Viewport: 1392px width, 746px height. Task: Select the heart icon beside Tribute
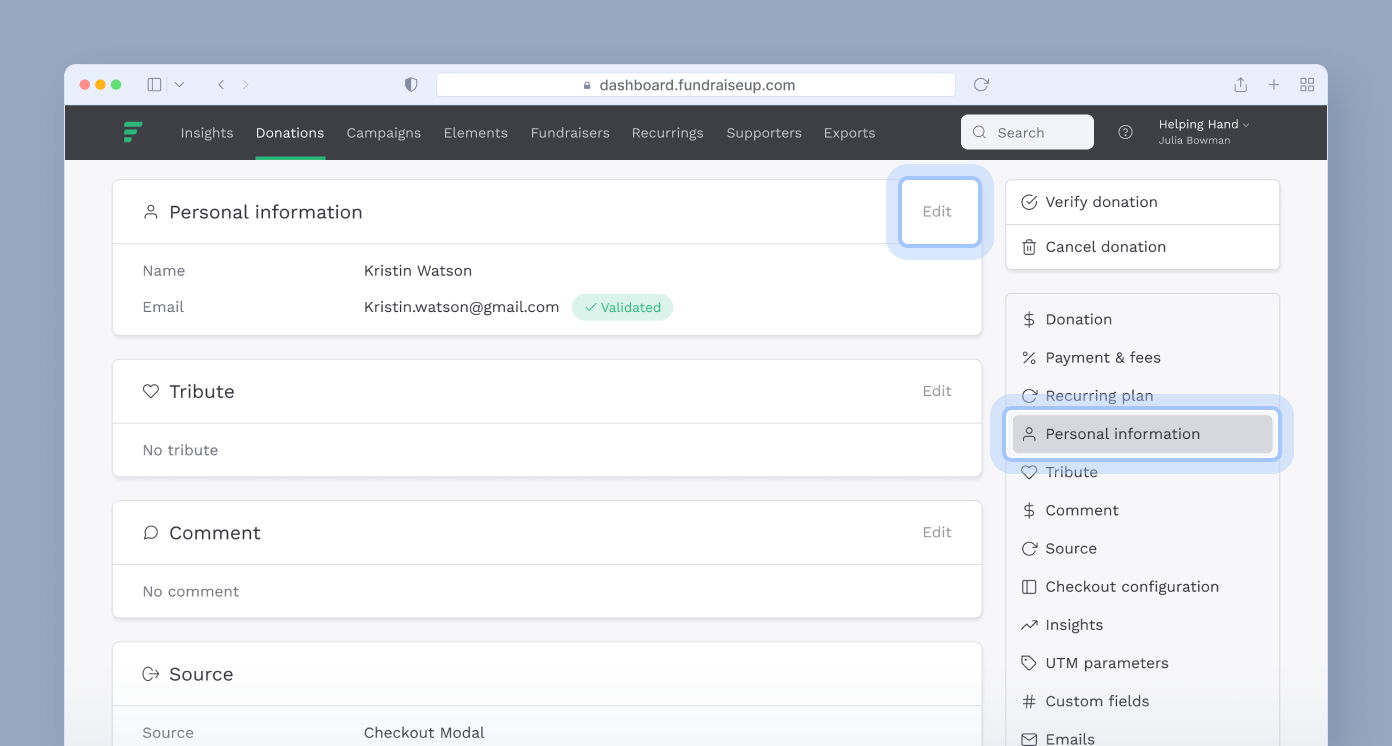[x=1029, y=472]
